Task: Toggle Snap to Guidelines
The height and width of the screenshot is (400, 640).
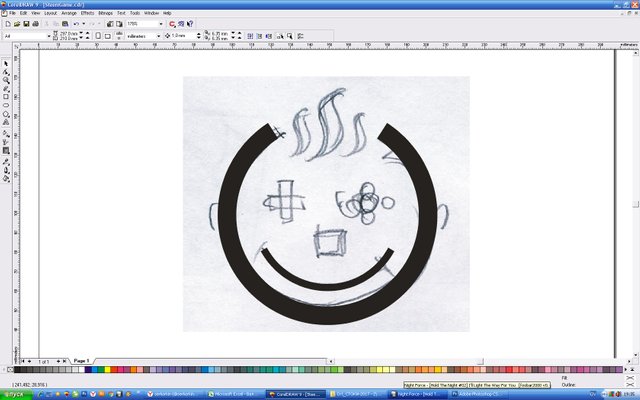Action: point(259,36)
